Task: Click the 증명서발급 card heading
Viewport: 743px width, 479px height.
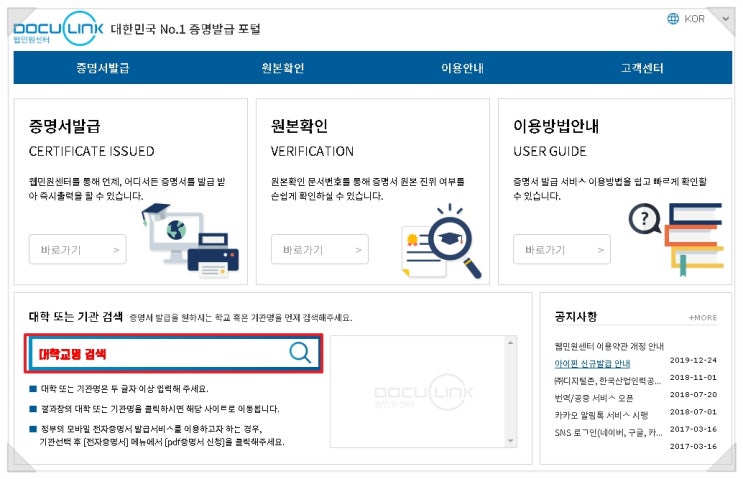Action: click(x=64, y=126)
